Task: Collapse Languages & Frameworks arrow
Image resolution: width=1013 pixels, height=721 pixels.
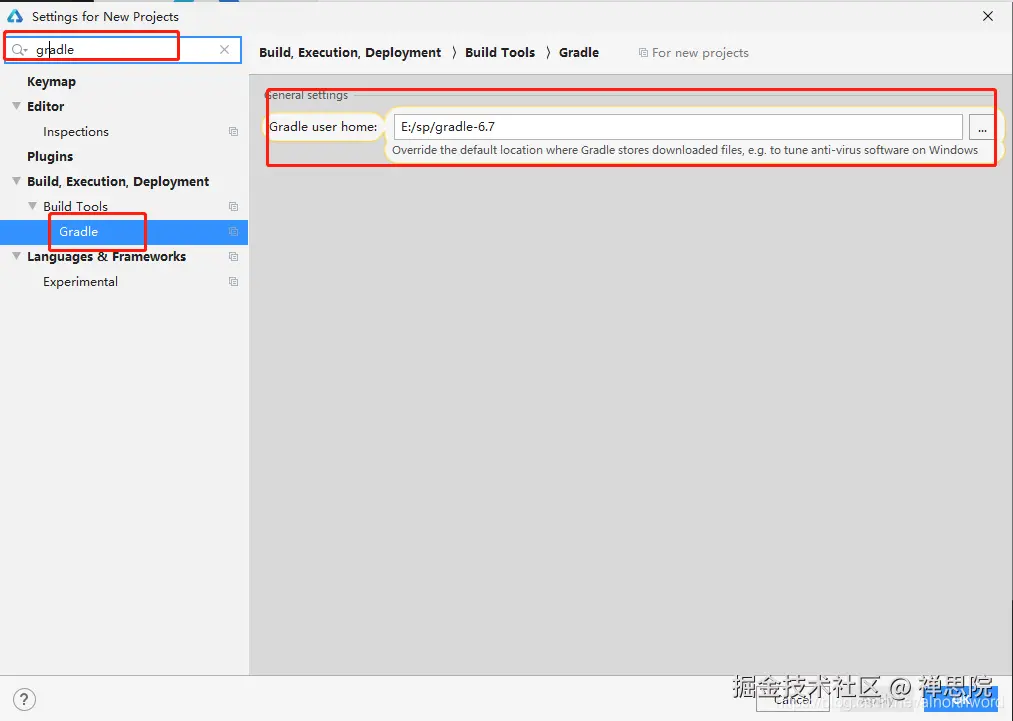Action: 17,256
